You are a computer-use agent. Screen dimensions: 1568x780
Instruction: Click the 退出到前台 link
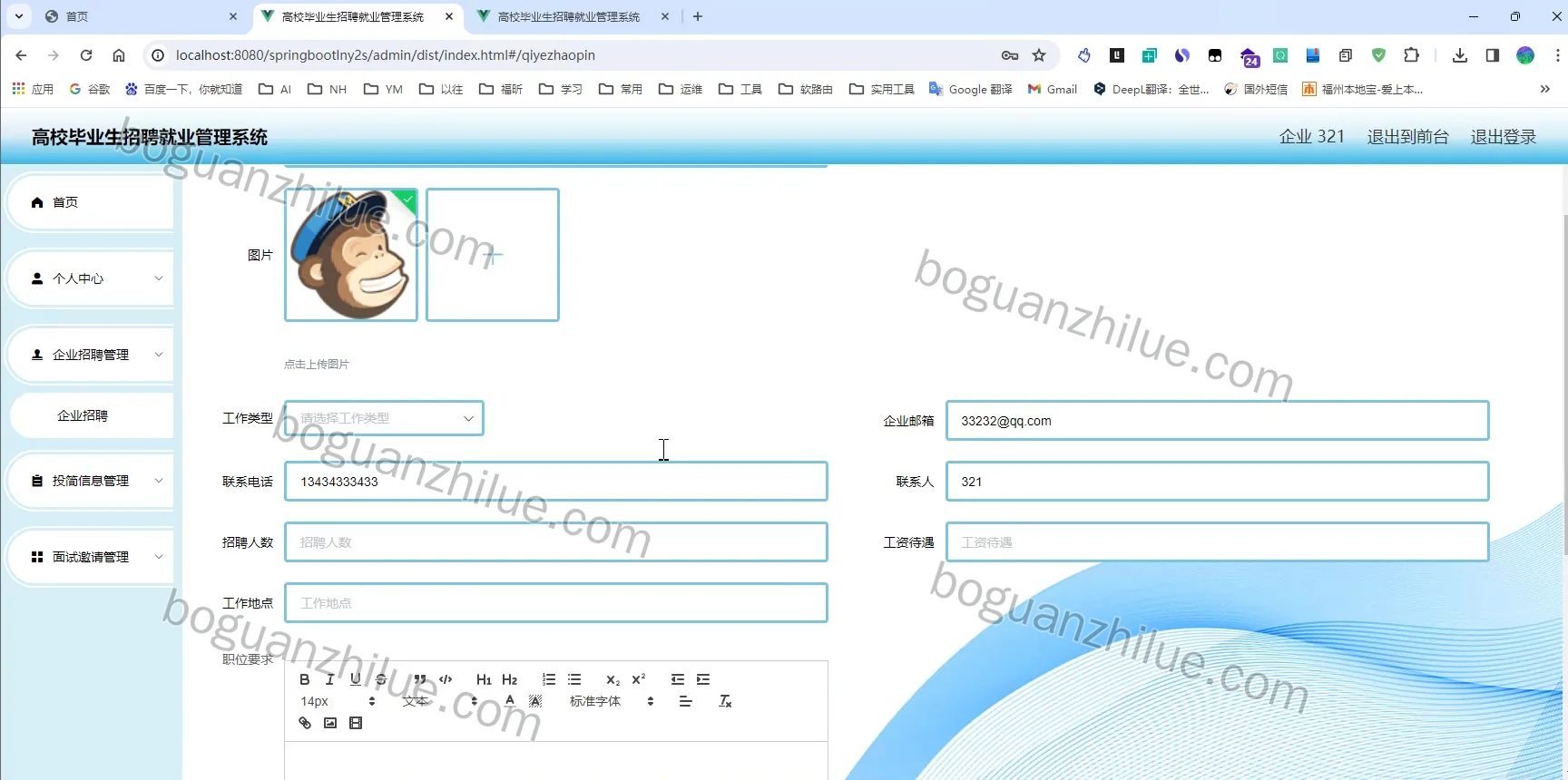tap(1407, 137)
